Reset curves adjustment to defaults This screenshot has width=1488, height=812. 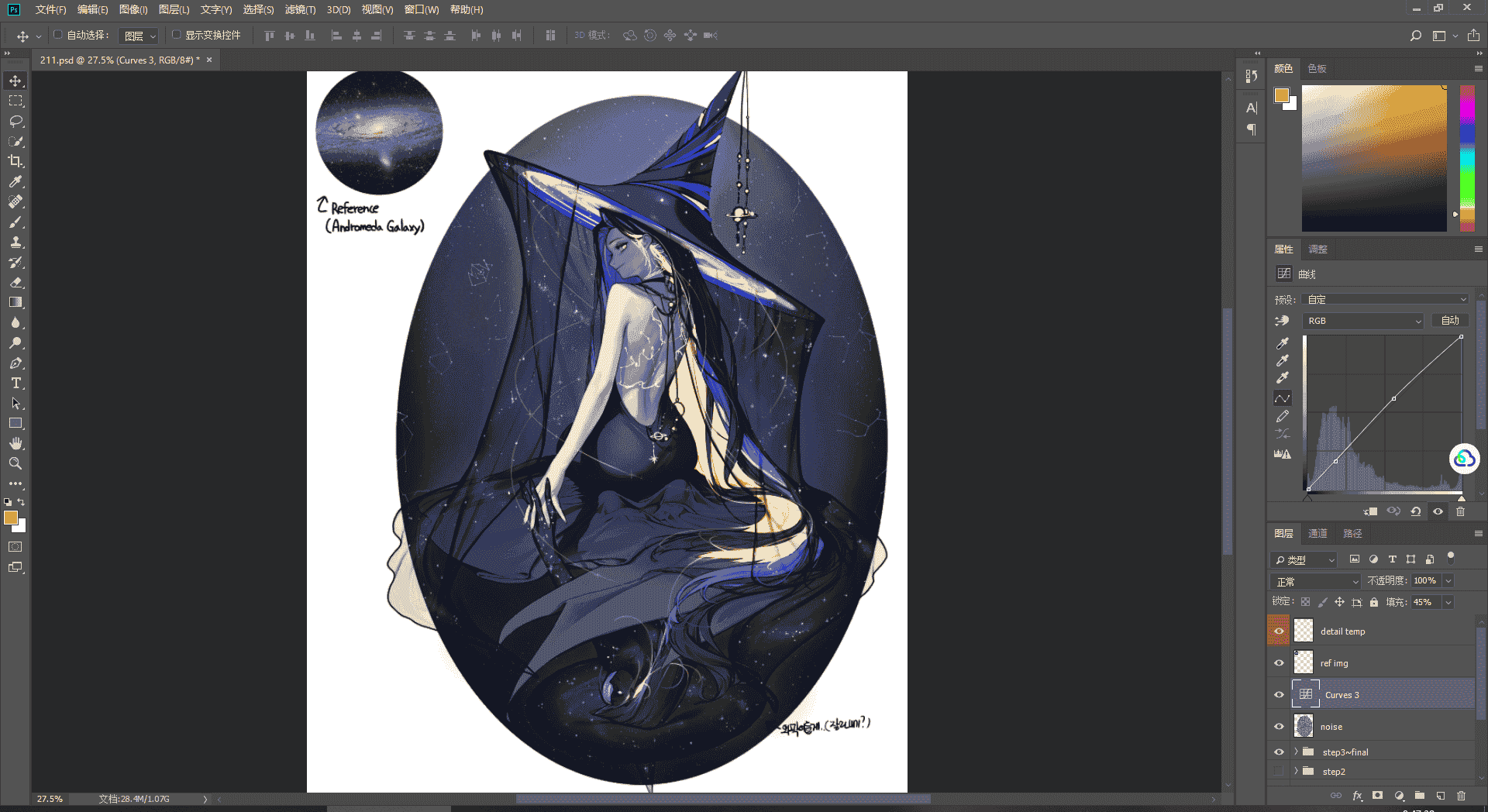point(1415,511)
